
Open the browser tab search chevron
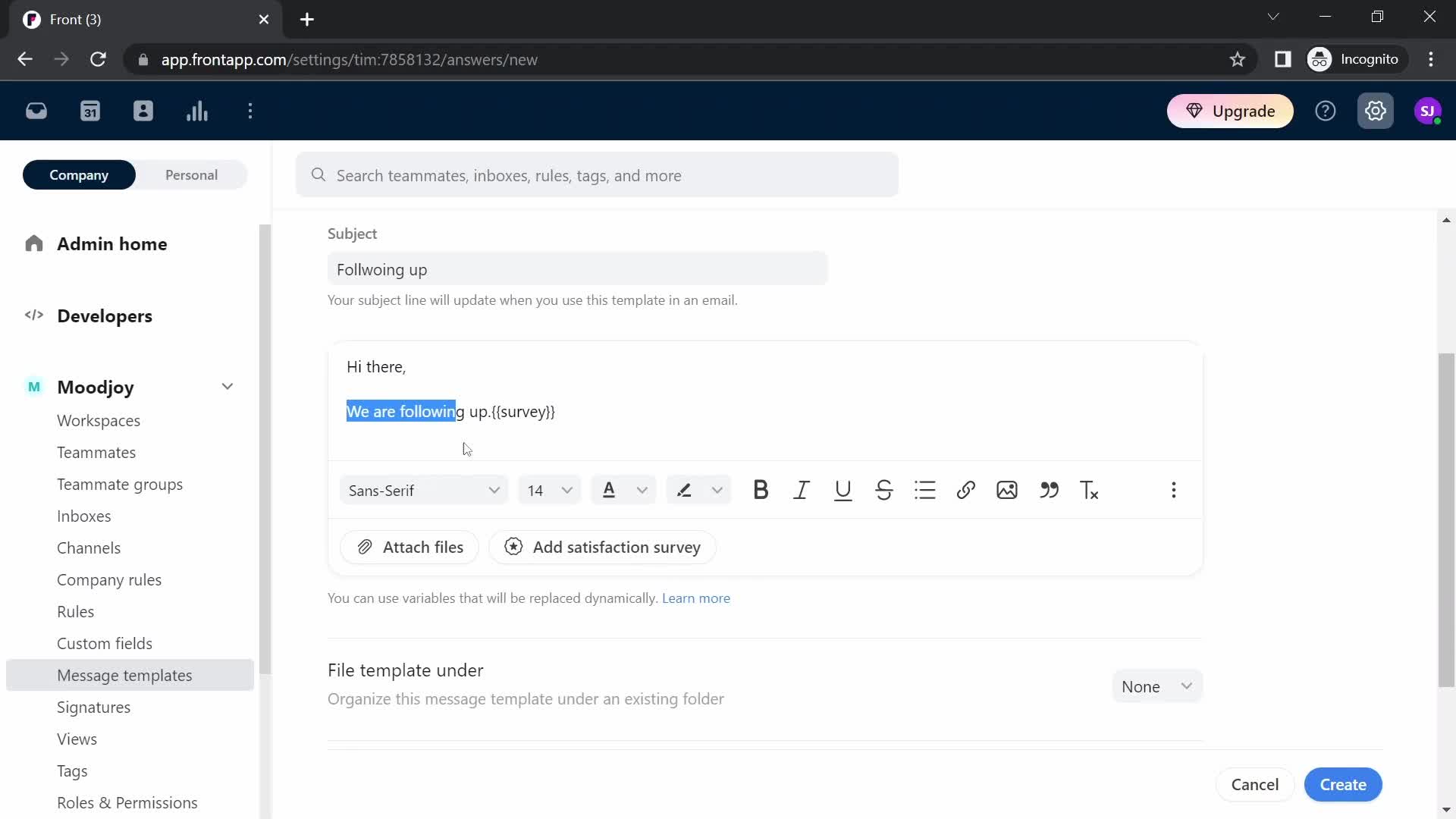[x=1273, y=17]
